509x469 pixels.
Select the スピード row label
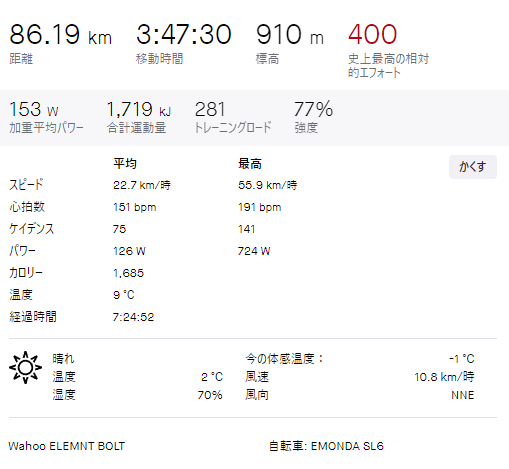tap(26, 185)
